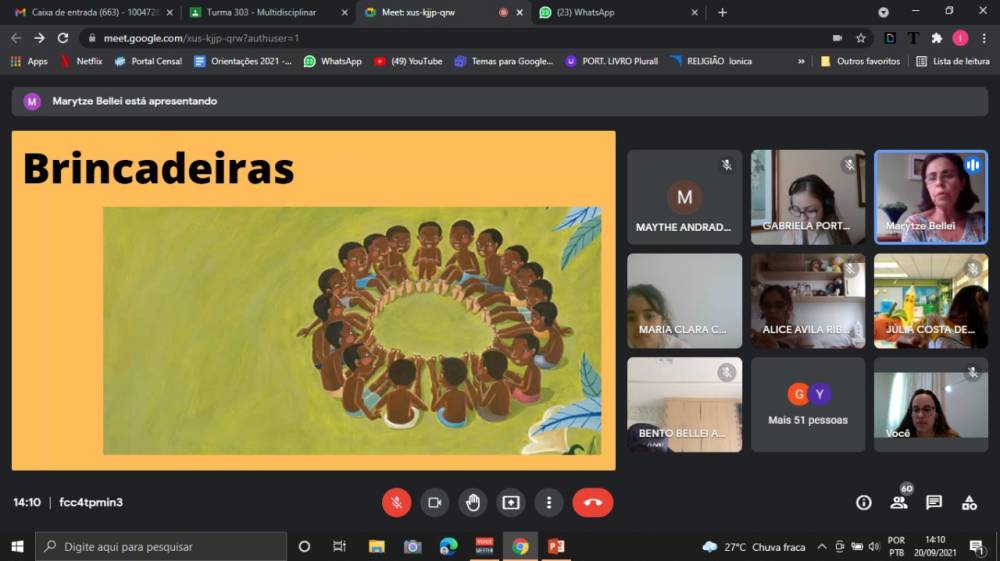The height and width of the screenshot is (561, 1000).
Task: Unmute the microphone in Meet
Action: (x=397, y=502)
